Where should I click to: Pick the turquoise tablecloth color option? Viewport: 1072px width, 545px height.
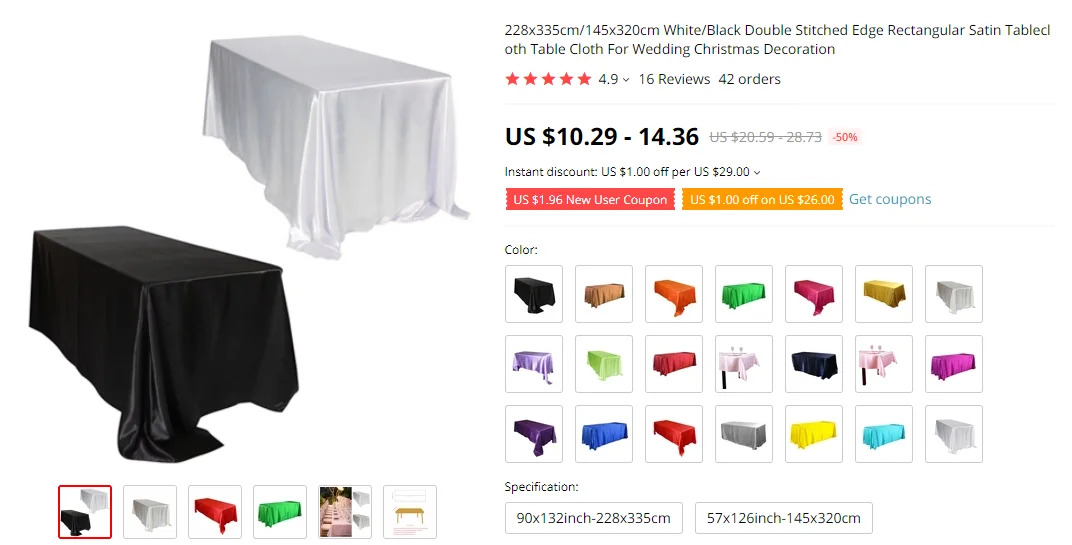883,434
